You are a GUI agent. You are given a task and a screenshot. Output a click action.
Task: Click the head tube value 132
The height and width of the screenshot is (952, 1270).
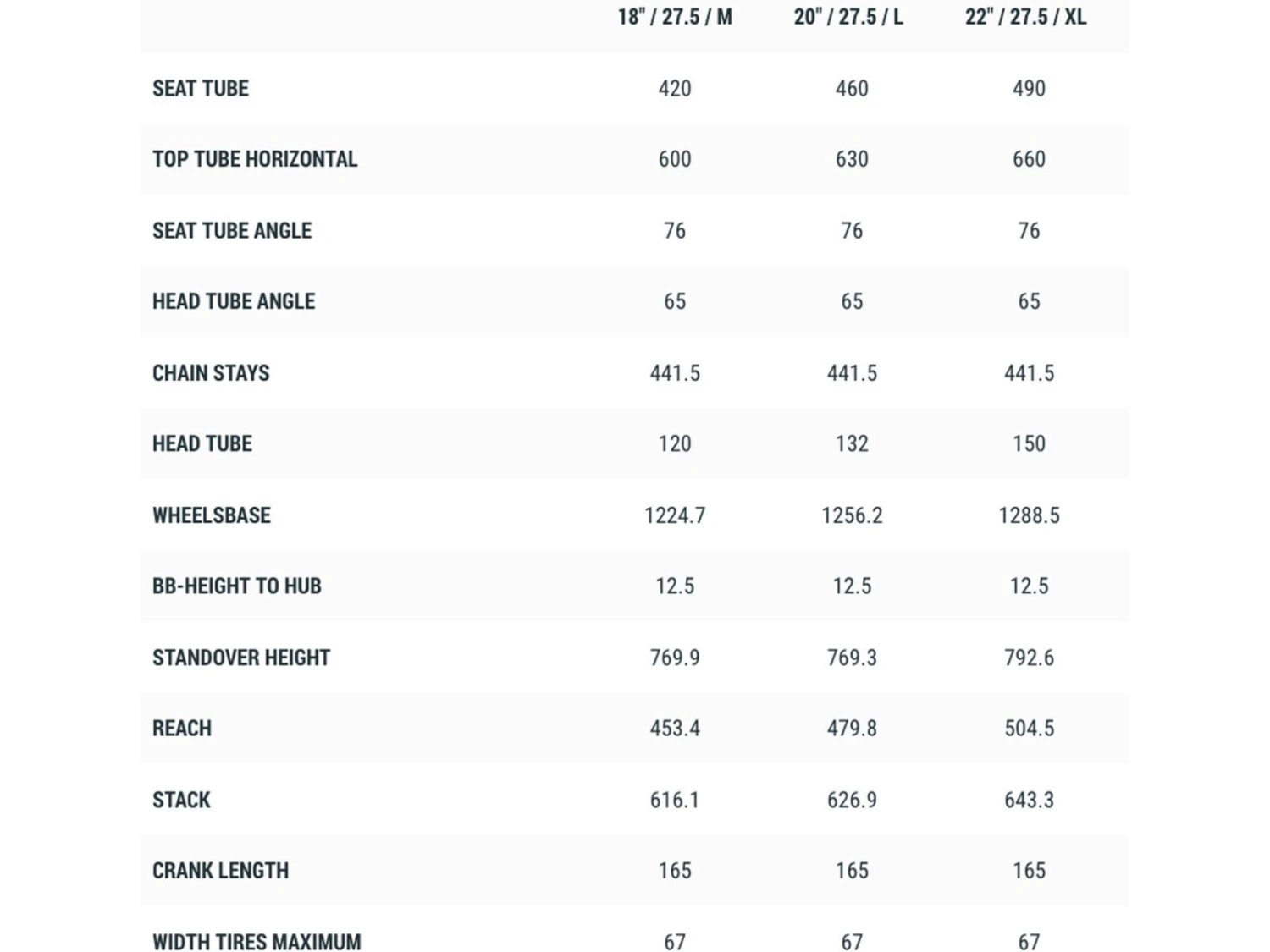coord(852,444)
